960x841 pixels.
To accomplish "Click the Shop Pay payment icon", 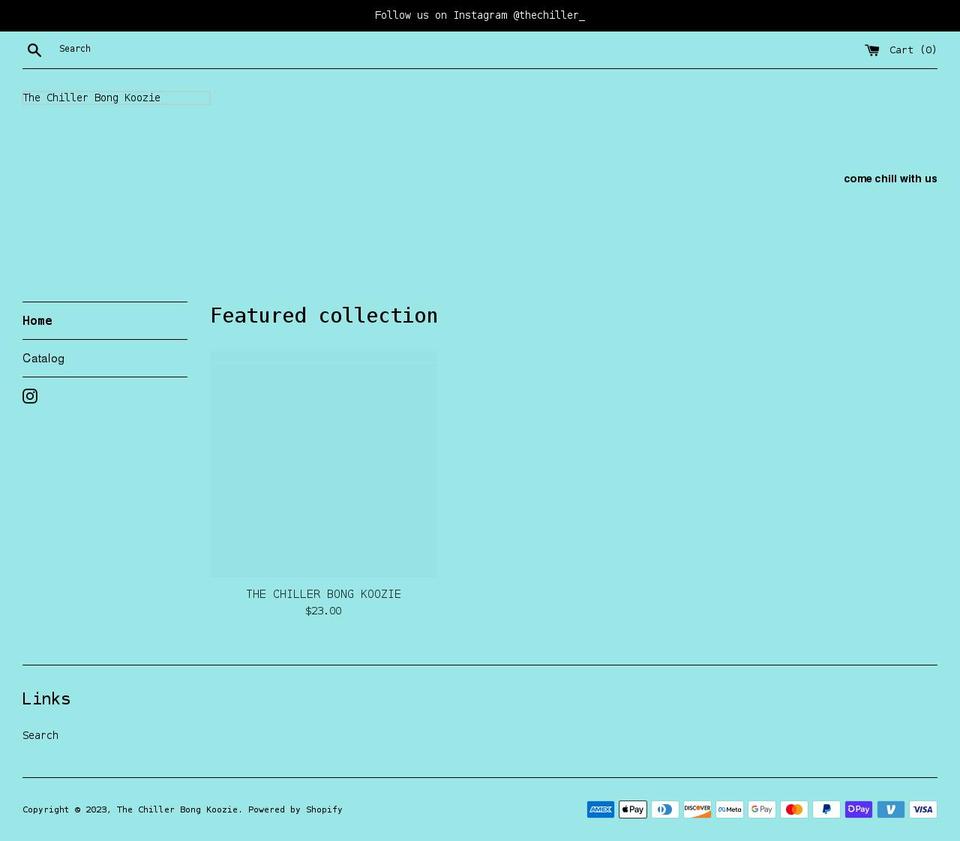I will click(x=858, y=809).
